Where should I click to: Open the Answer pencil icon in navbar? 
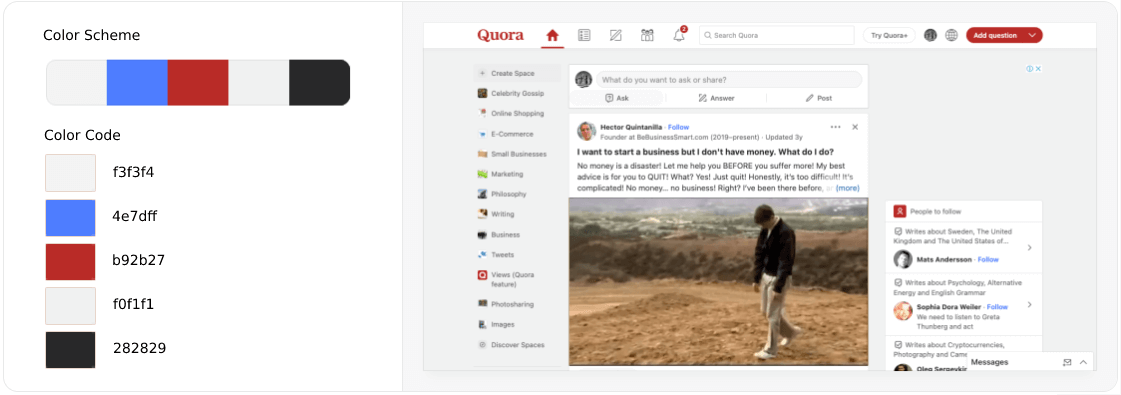point(616,35)
